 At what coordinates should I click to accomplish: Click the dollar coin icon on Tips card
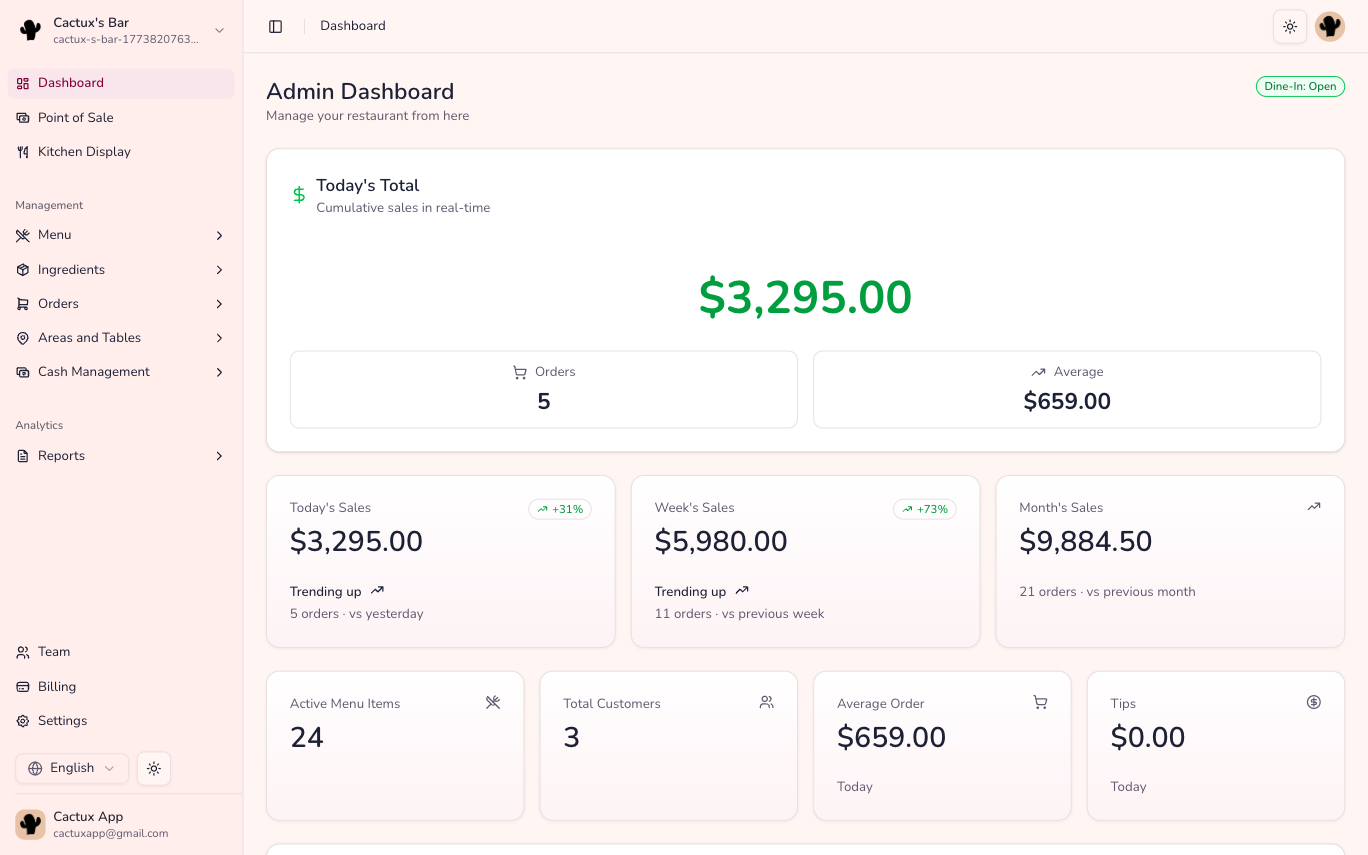tap(1314, 702)
